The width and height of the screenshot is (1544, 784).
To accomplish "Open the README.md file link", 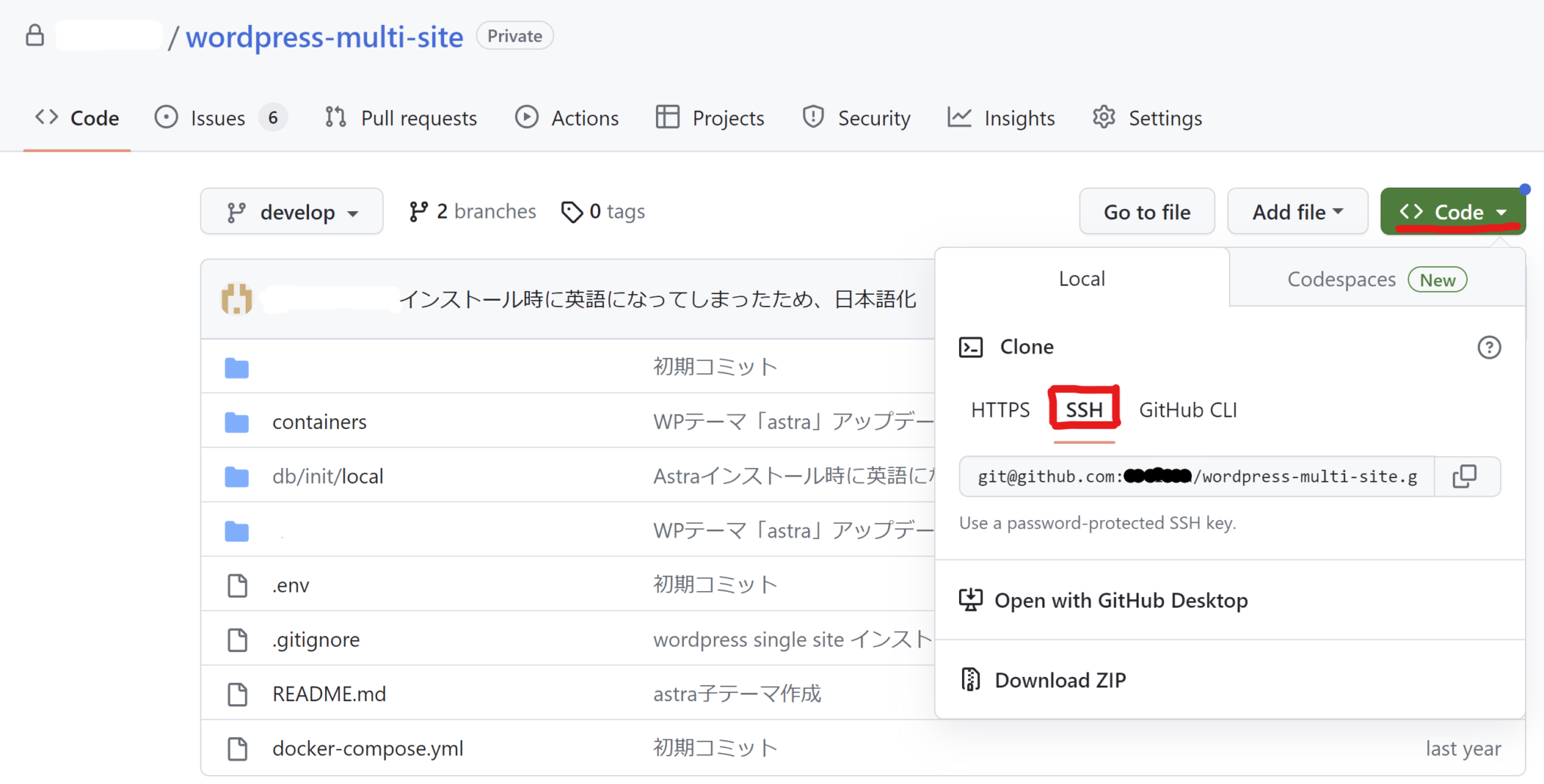I will click(x=329, y=693).
